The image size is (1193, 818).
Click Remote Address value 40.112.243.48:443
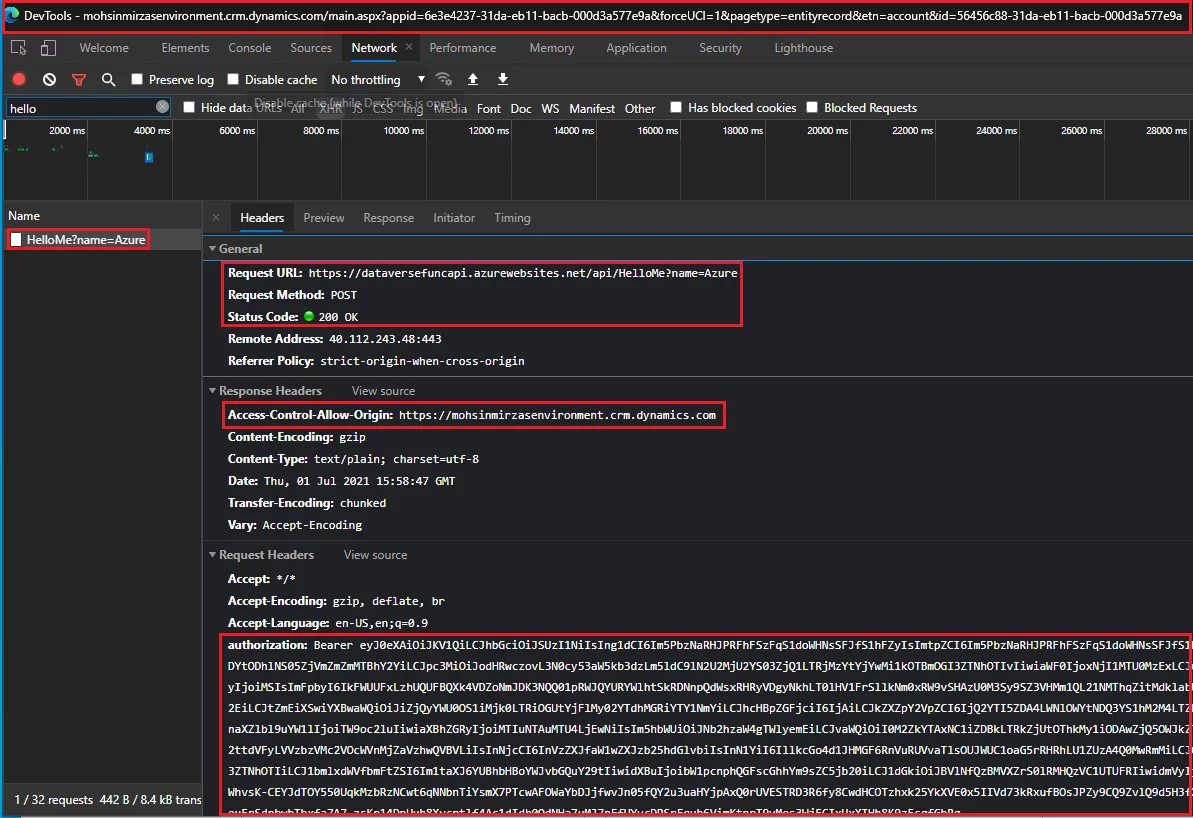coord(385,339)
